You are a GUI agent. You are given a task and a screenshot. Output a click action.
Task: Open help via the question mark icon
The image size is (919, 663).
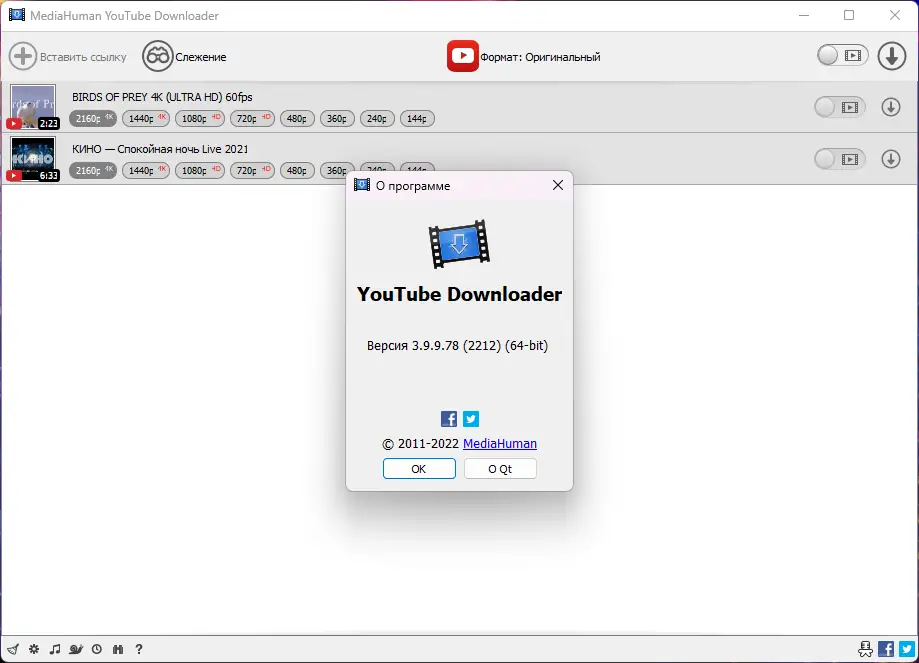[139, 649]
